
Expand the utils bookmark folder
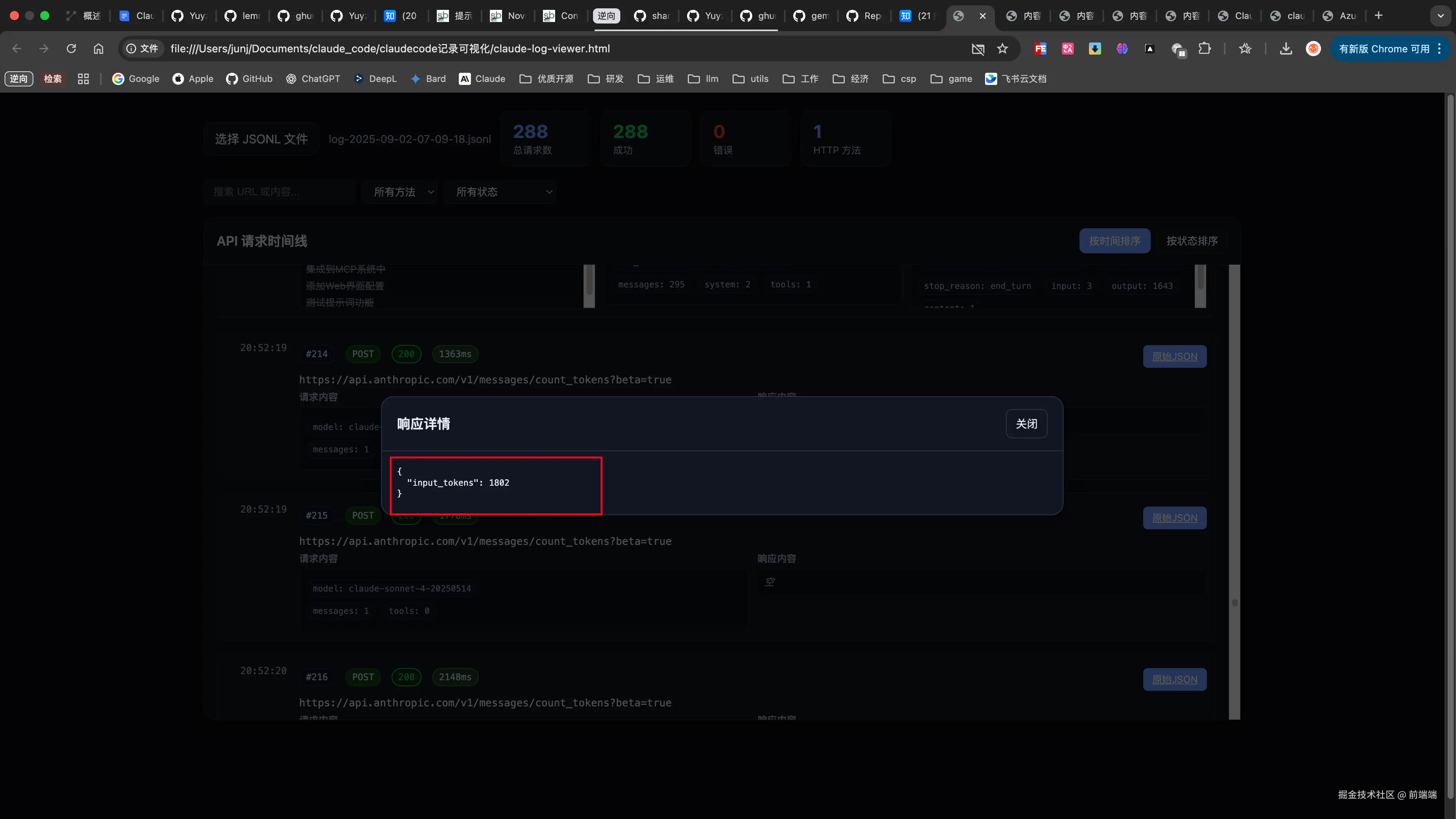click(750, 78)
